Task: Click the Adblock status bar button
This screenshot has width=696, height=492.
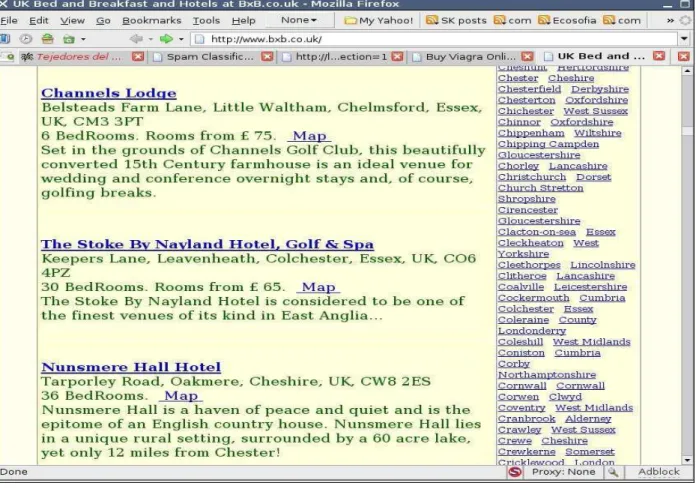Action: click(x=659, y=472)
